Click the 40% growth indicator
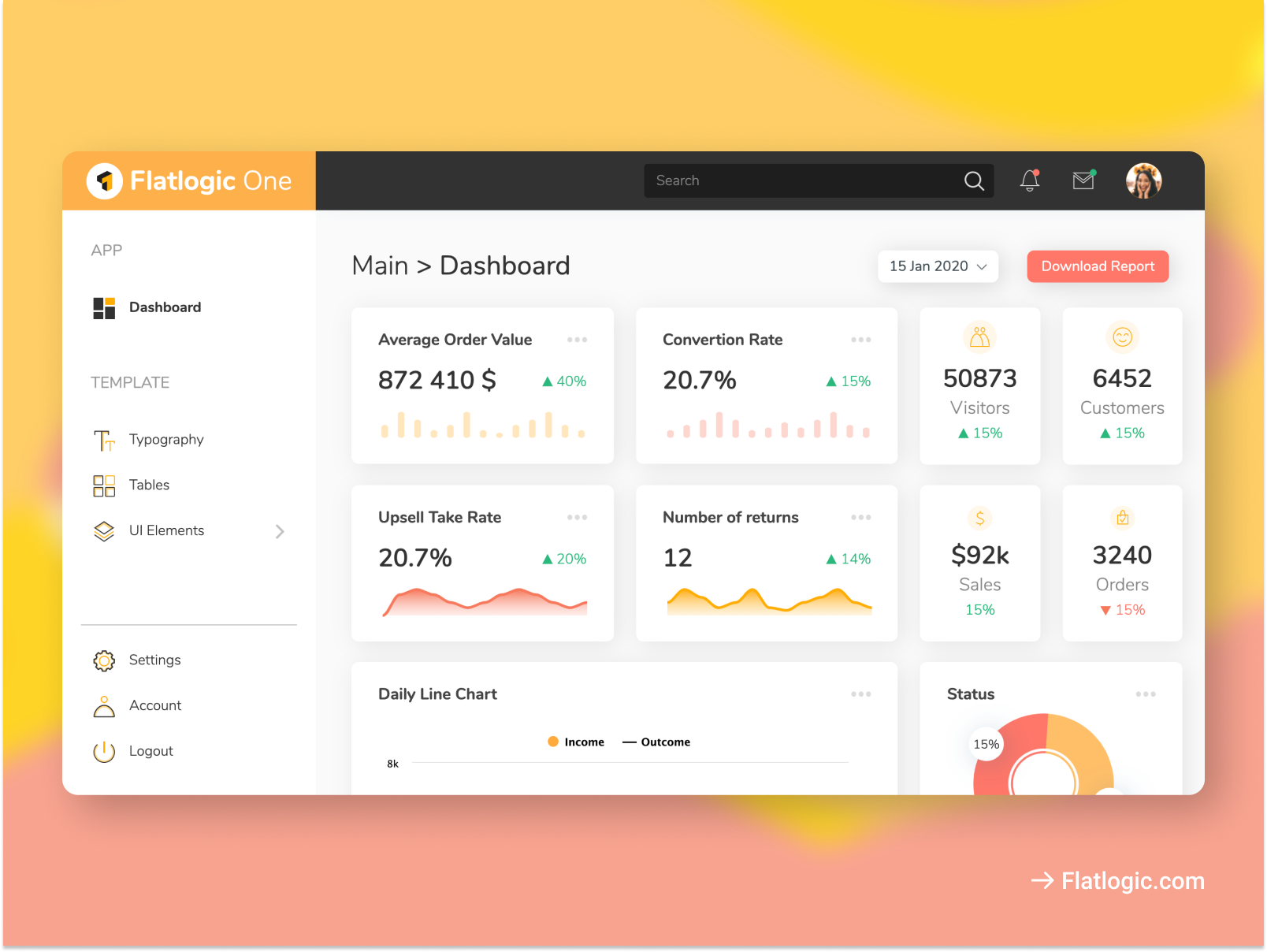Screen dimensions: 1267x952 pyautogui.click(x=564, y=381)
